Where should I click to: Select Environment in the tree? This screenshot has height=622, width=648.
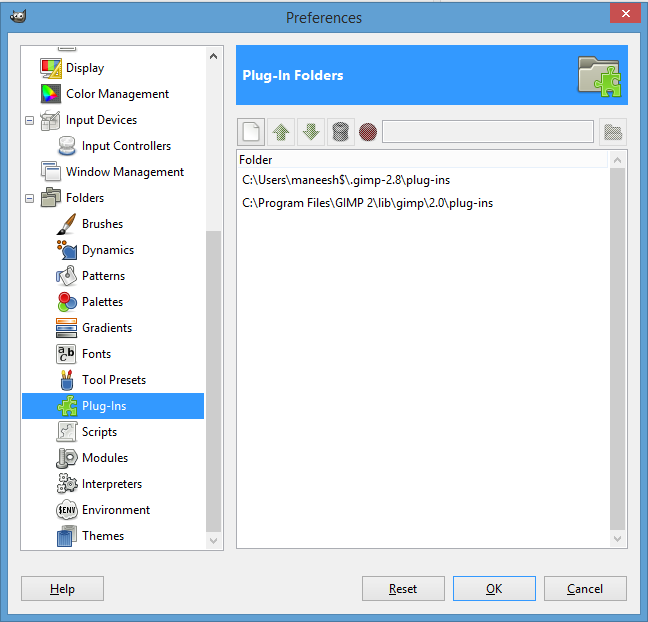pos(116,510)
